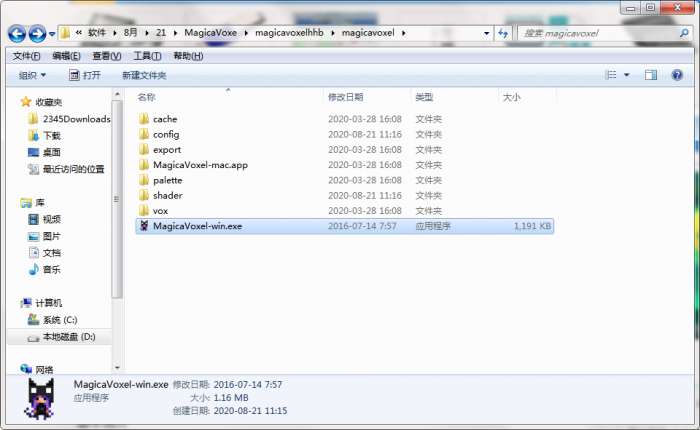Expand the arrow after 8月 breadcrumb
Screen dimensions: 700x430
tap(146, 33)
